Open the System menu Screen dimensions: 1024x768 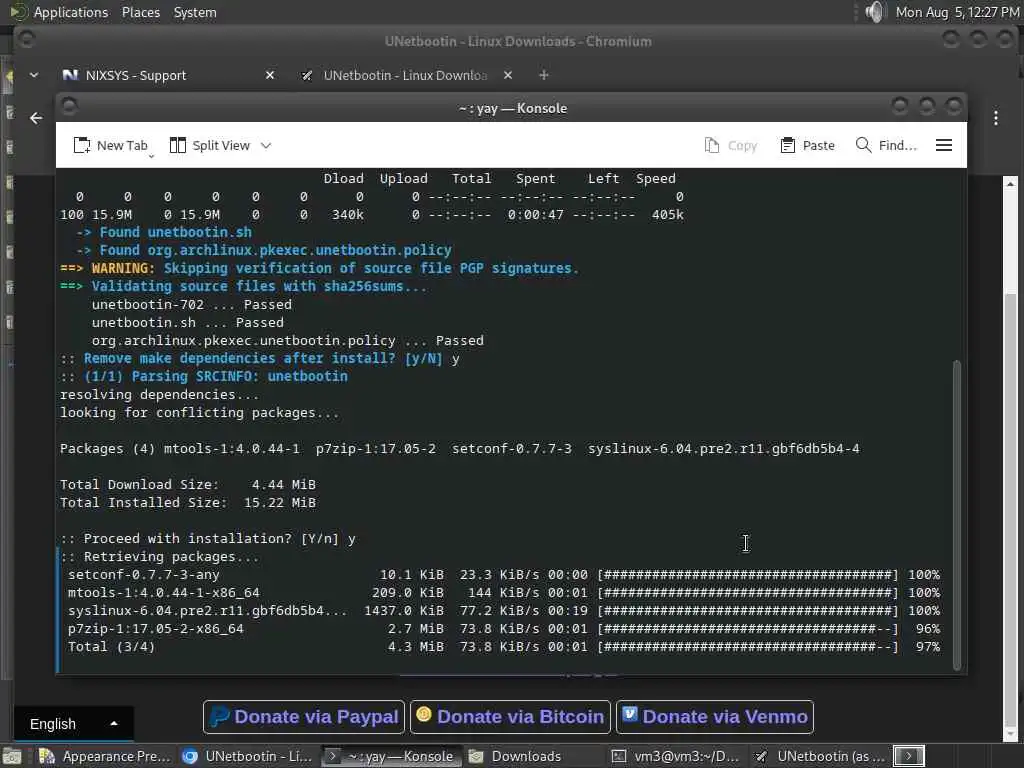tap(195, 12)
